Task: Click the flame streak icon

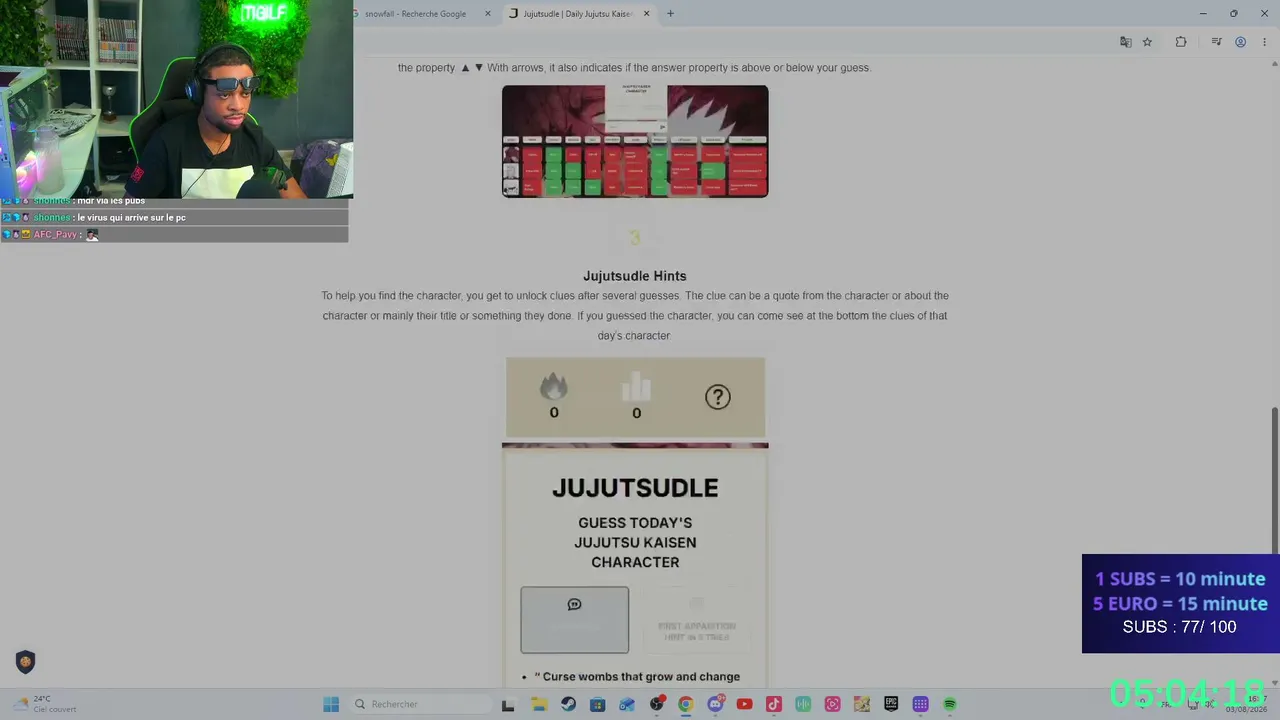Action: pos(554,386)
